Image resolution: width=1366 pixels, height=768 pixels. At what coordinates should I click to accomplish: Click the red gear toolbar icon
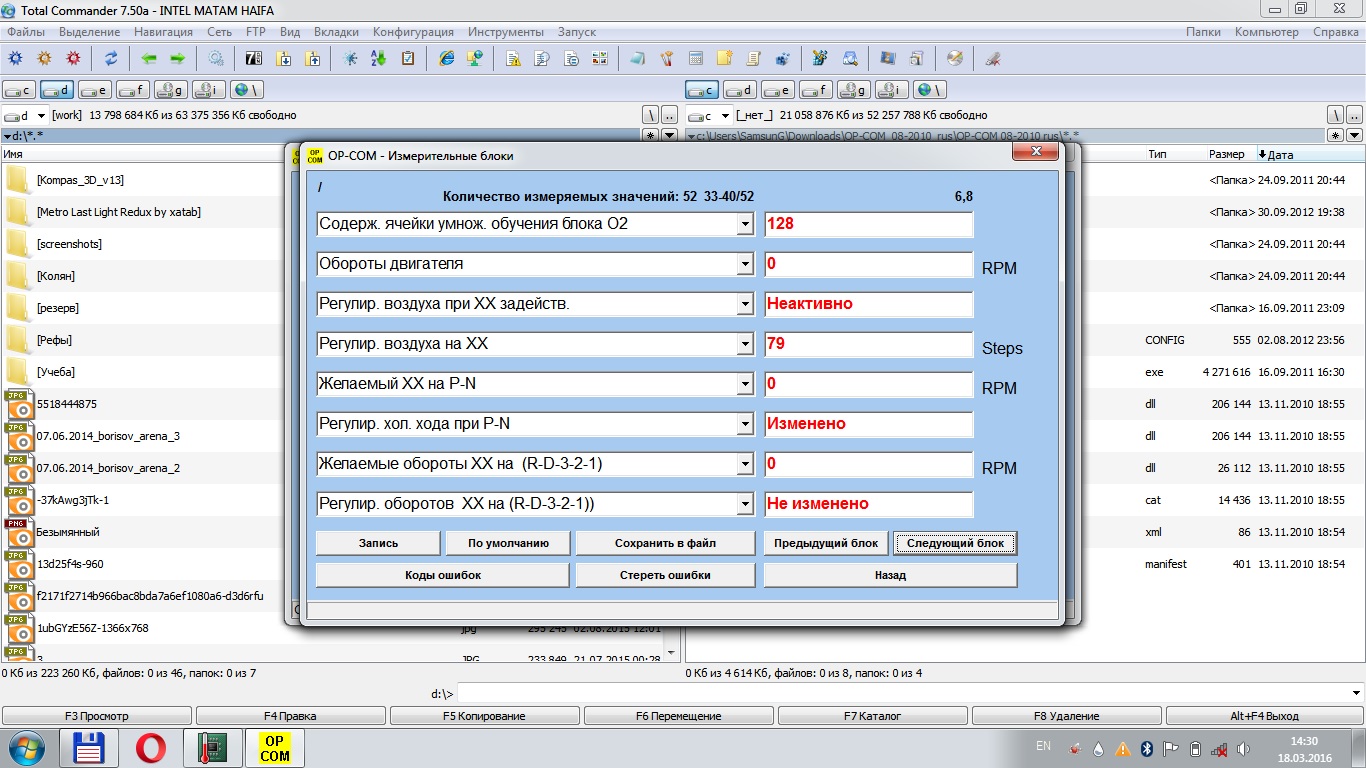click(73, 58)
